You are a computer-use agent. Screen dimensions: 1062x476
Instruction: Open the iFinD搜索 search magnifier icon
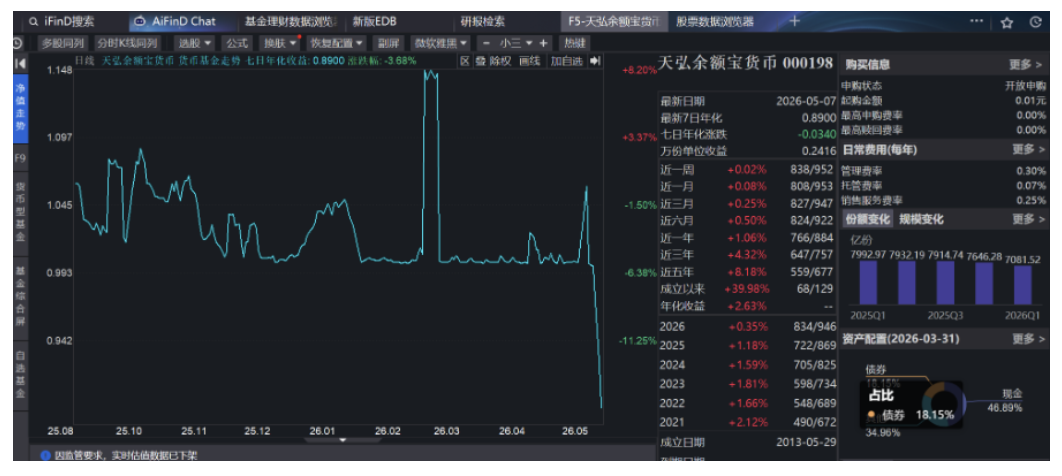[x=33, y=22]
